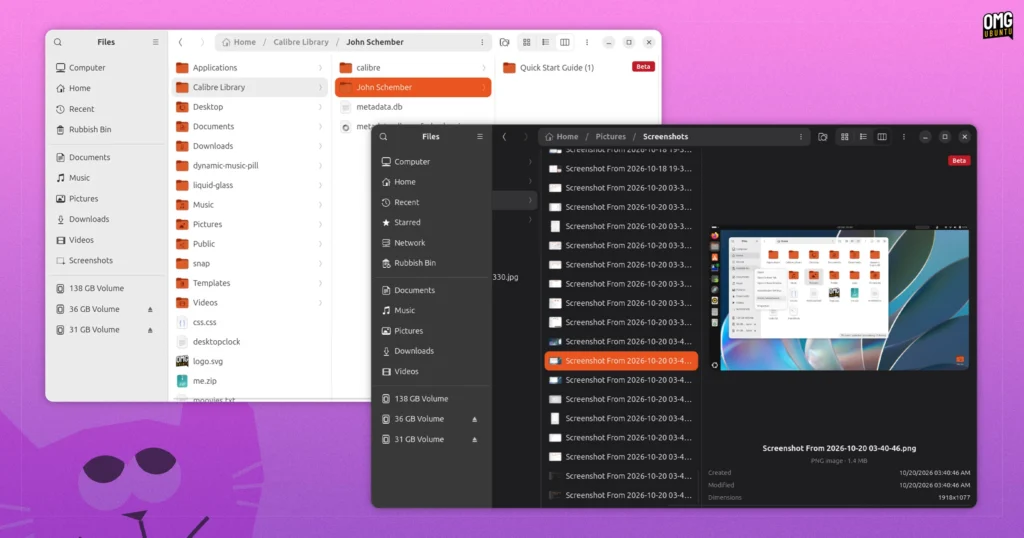This screenshot has width=1024, height=538.
Task: Click the Beta badge in the light window
Action: [x=643, y=67]
